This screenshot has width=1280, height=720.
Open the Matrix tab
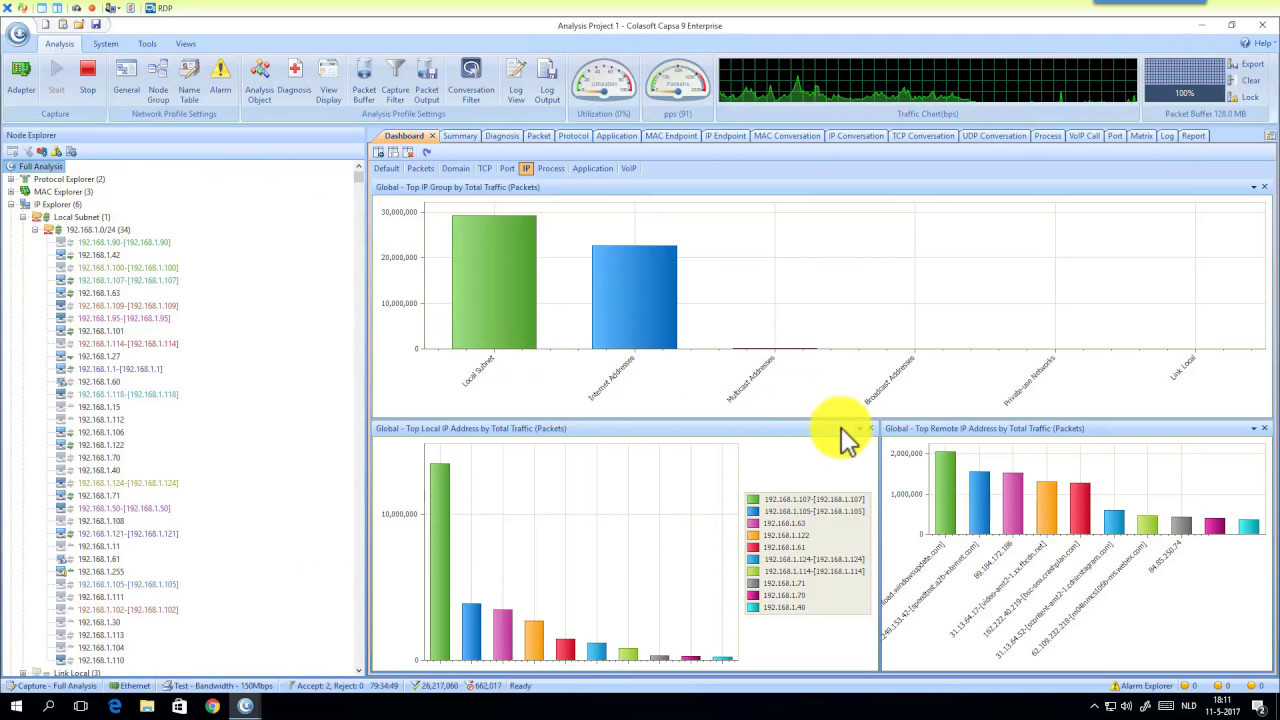[1141, 136]
